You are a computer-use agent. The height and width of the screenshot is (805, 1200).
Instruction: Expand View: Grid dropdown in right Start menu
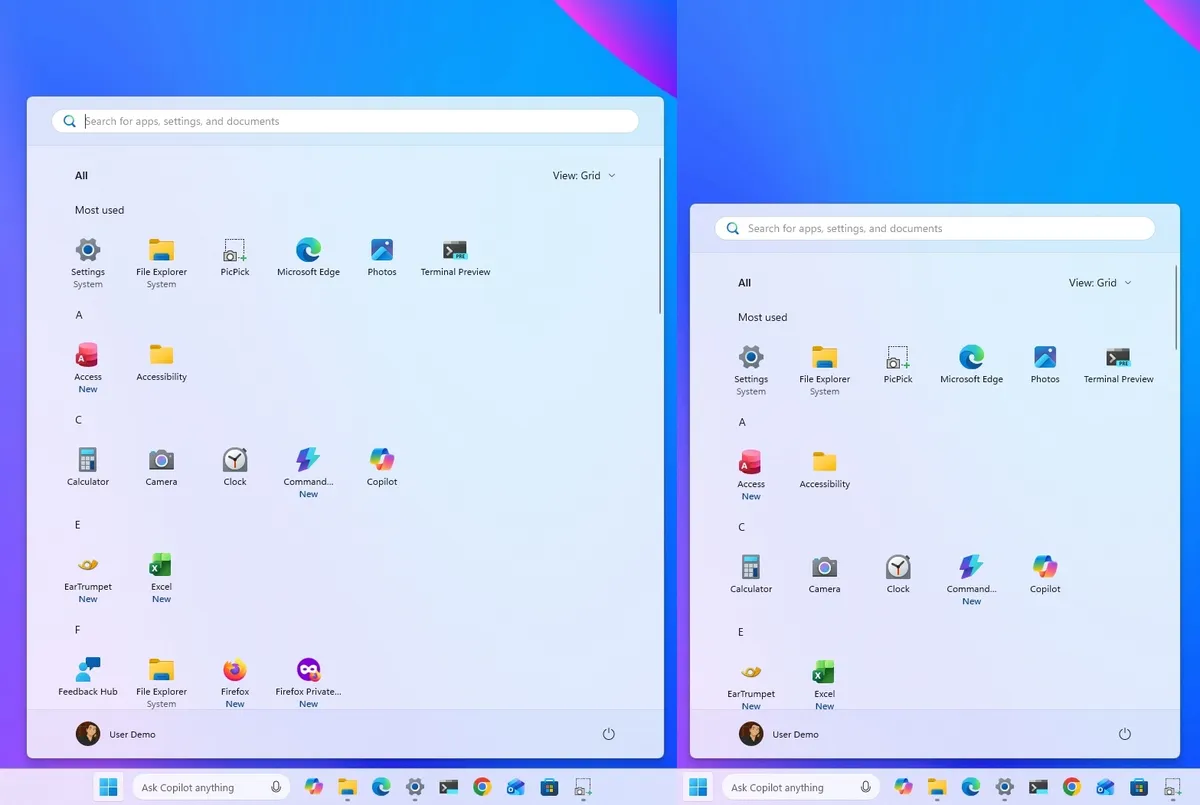(1100, 282)
